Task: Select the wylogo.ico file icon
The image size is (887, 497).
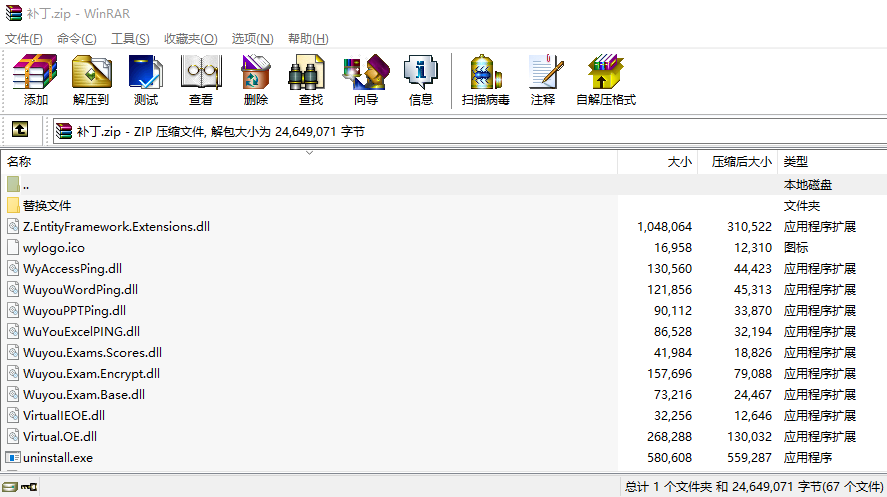Action: (x=13, y=247)
